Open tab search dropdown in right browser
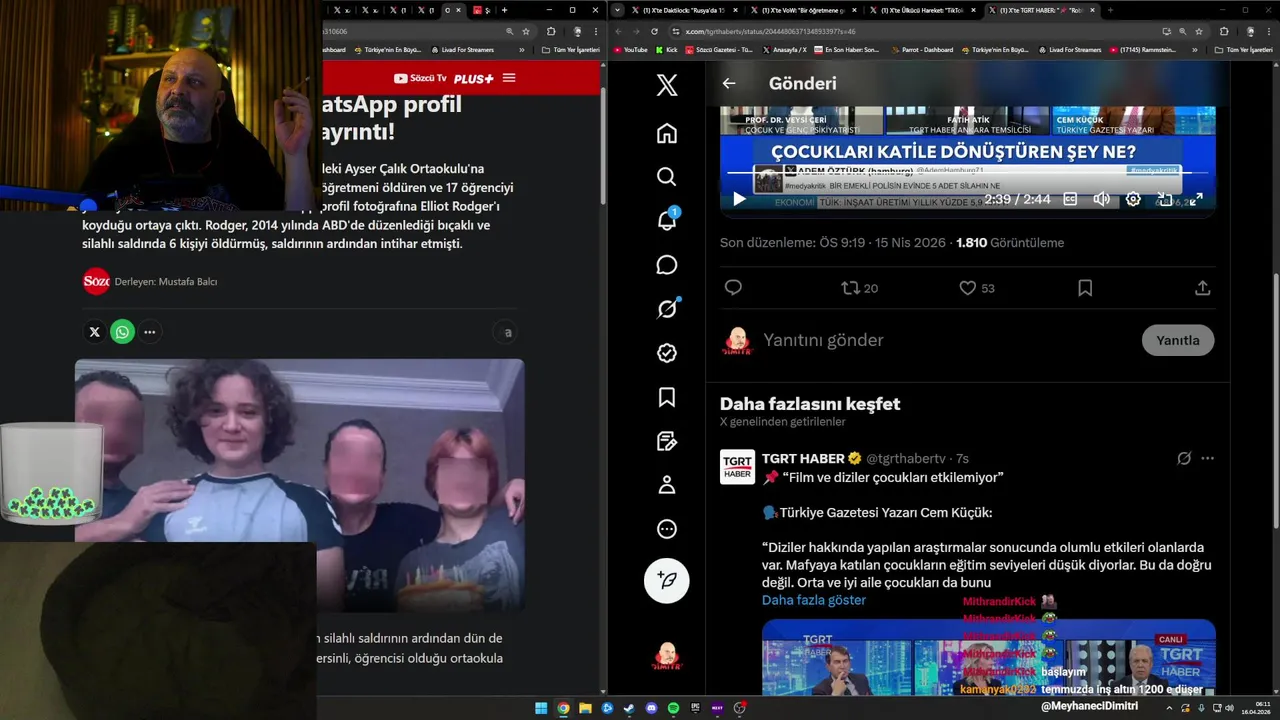The image size is (1280, 720). pyautogui.click(x=618, y=10)
